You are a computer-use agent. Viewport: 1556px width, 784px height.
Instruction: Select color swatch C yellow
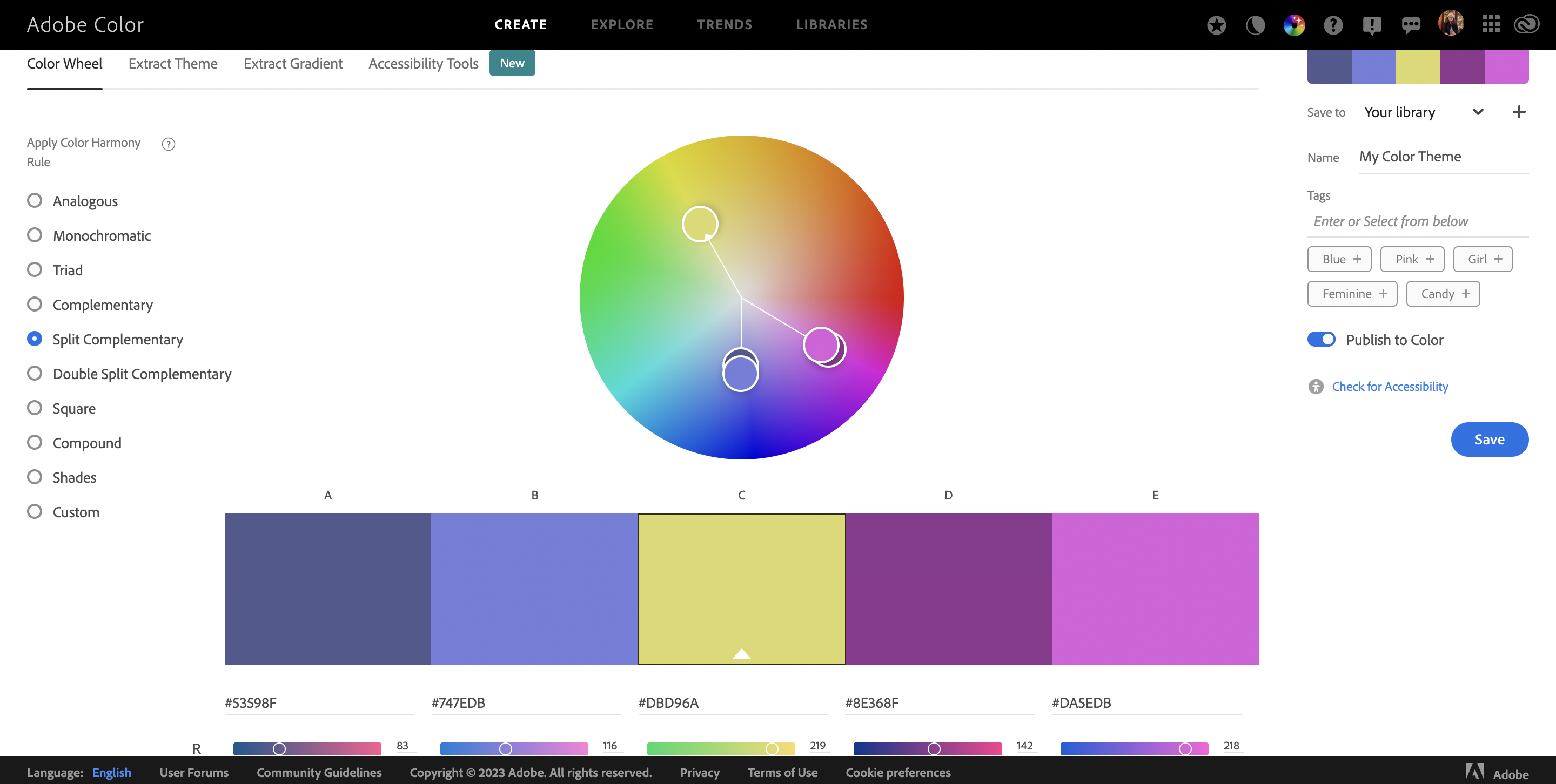pos(742,589)
